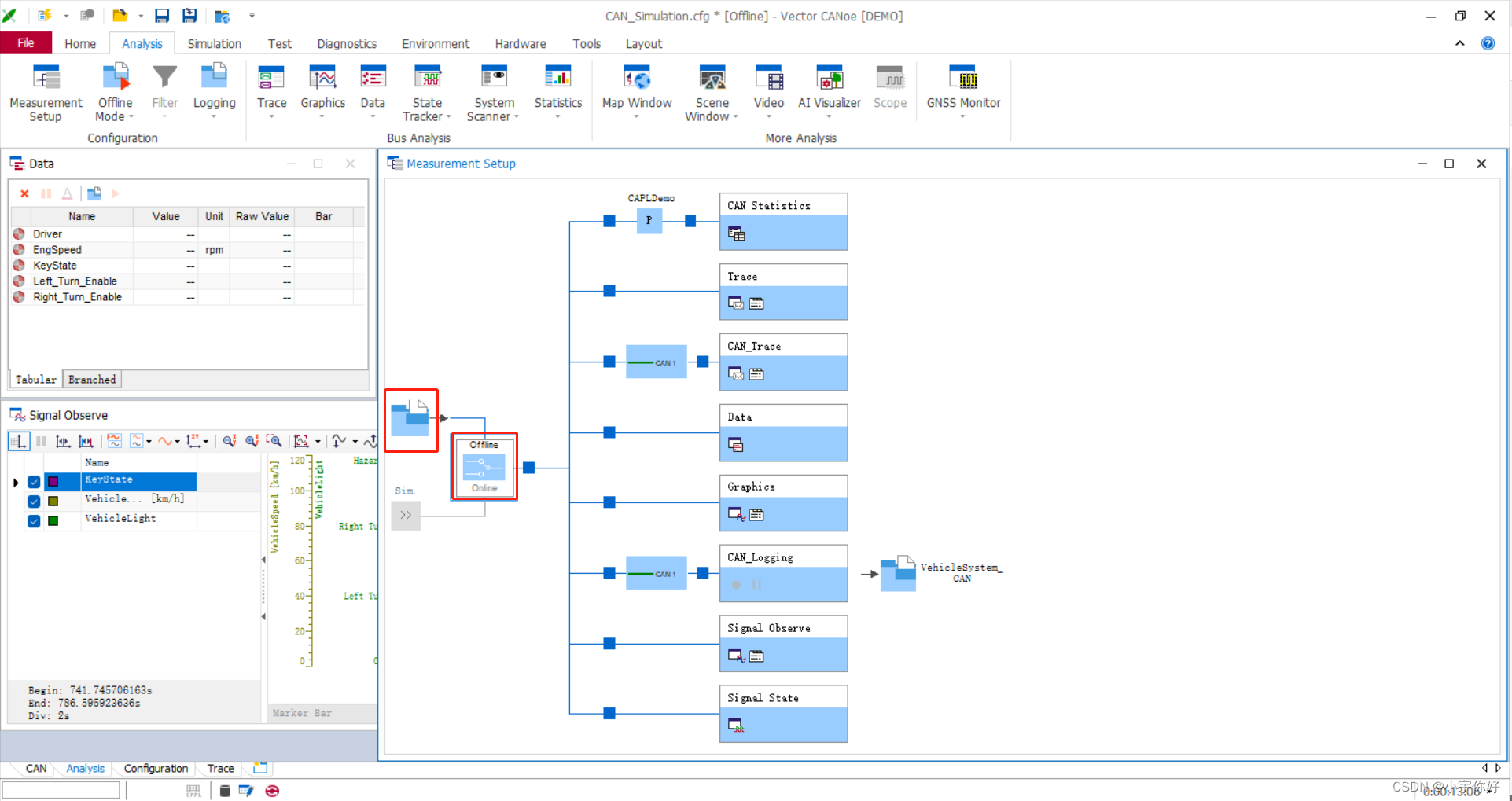
Task: Expand the KeyState row arrow
Action: (16, 482)
